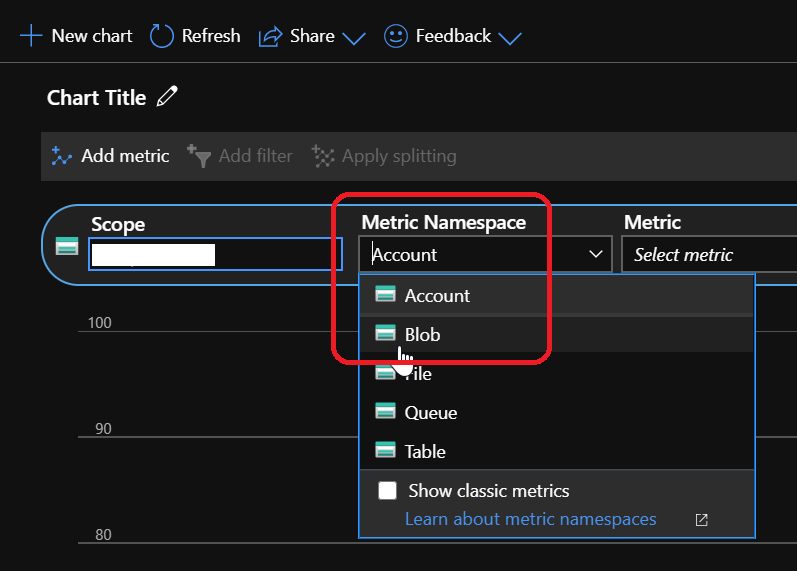Edit chart title using pencil icon
Image resolution: width=797 pixels, height=571 pixels.
[x=167, y=97]
